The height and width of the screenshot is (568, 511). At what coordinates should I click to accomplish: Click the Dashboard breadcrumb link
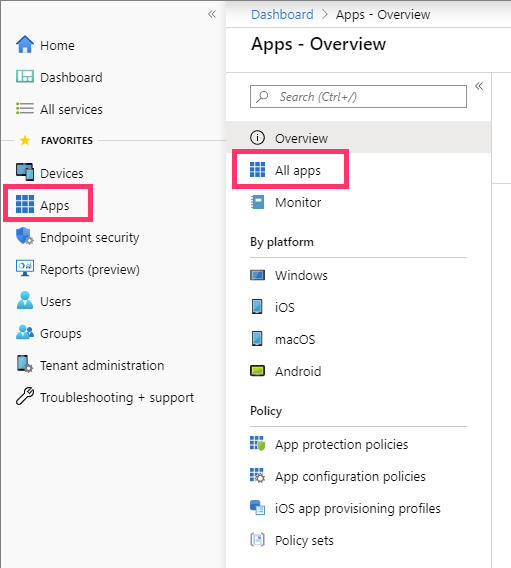282,14
